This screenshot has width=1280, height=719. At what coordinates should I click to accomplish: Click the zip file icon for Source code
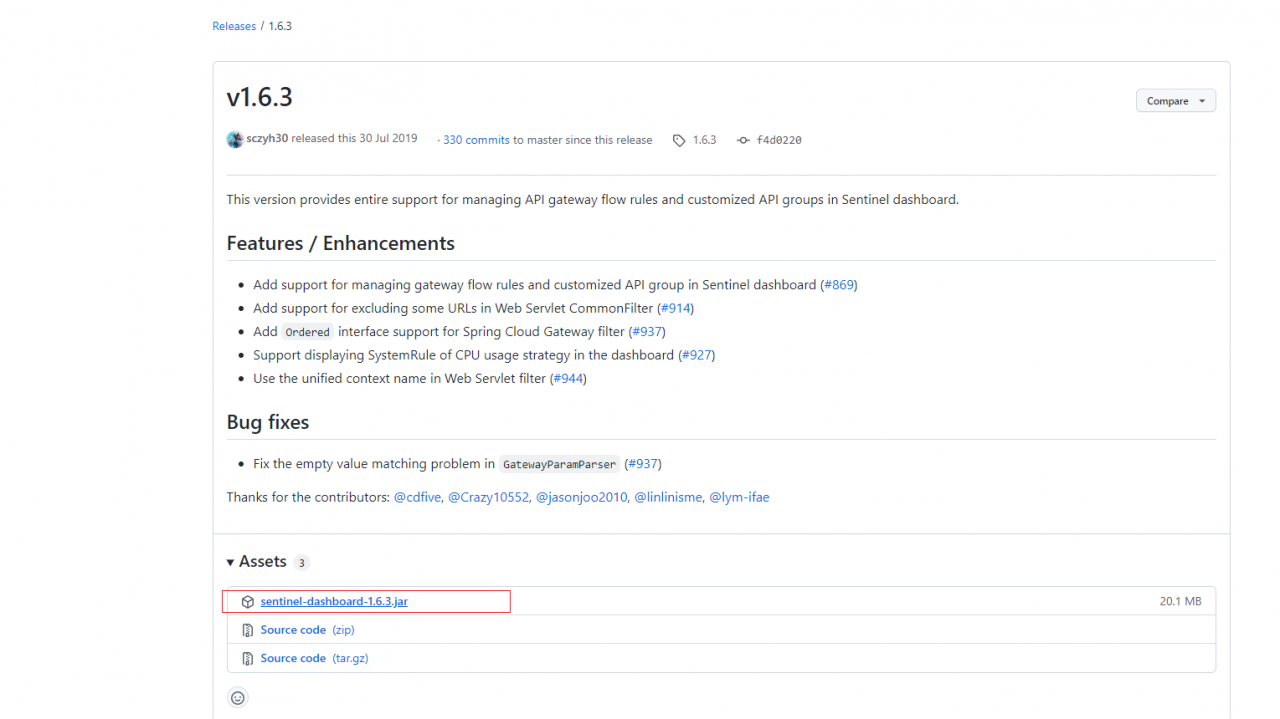[x=248, y=630]
